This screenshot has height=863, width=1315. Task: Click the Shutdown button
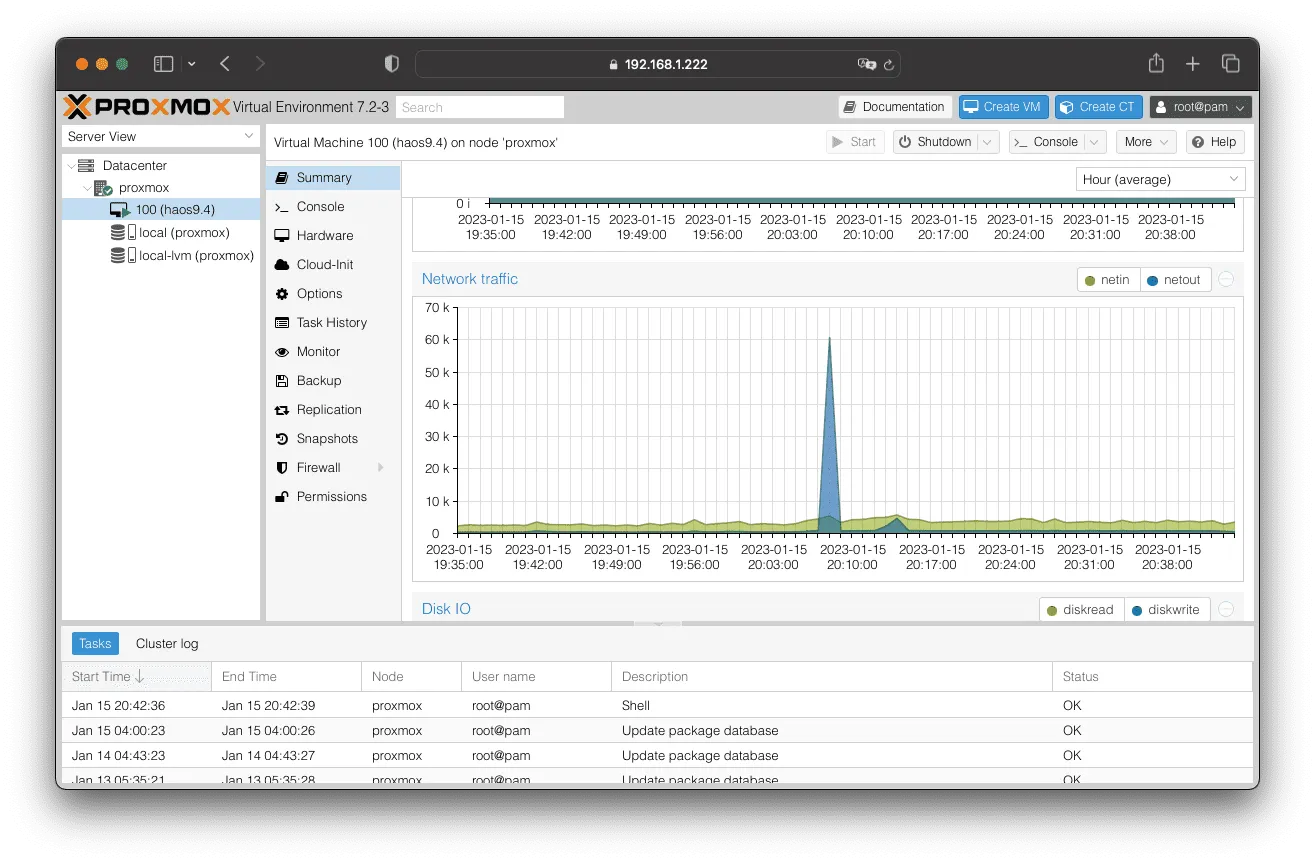click(x=935, y=142)
